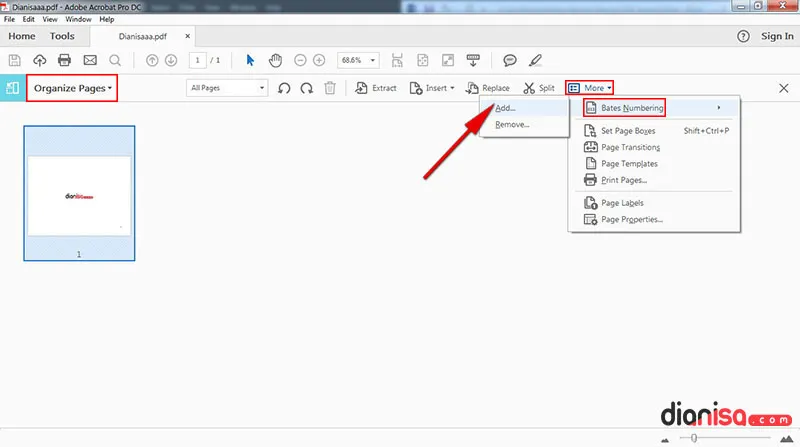
Task: Close the Dianisaaa.pdf tab
Action: click(x=187, y=36)
